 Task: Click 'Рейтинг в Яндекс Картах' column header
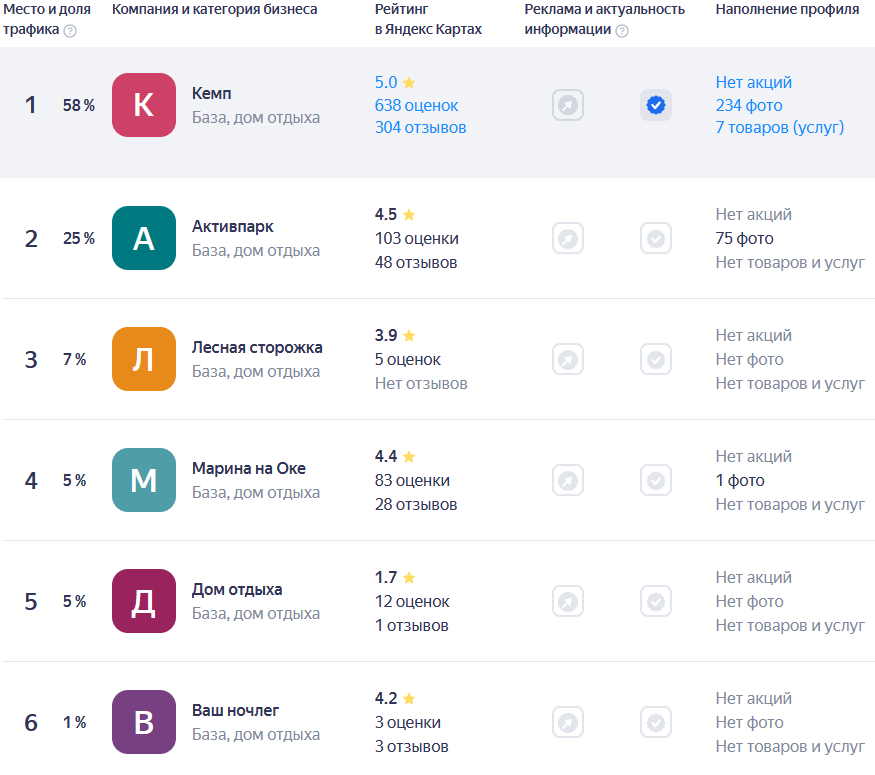[428, 20]
